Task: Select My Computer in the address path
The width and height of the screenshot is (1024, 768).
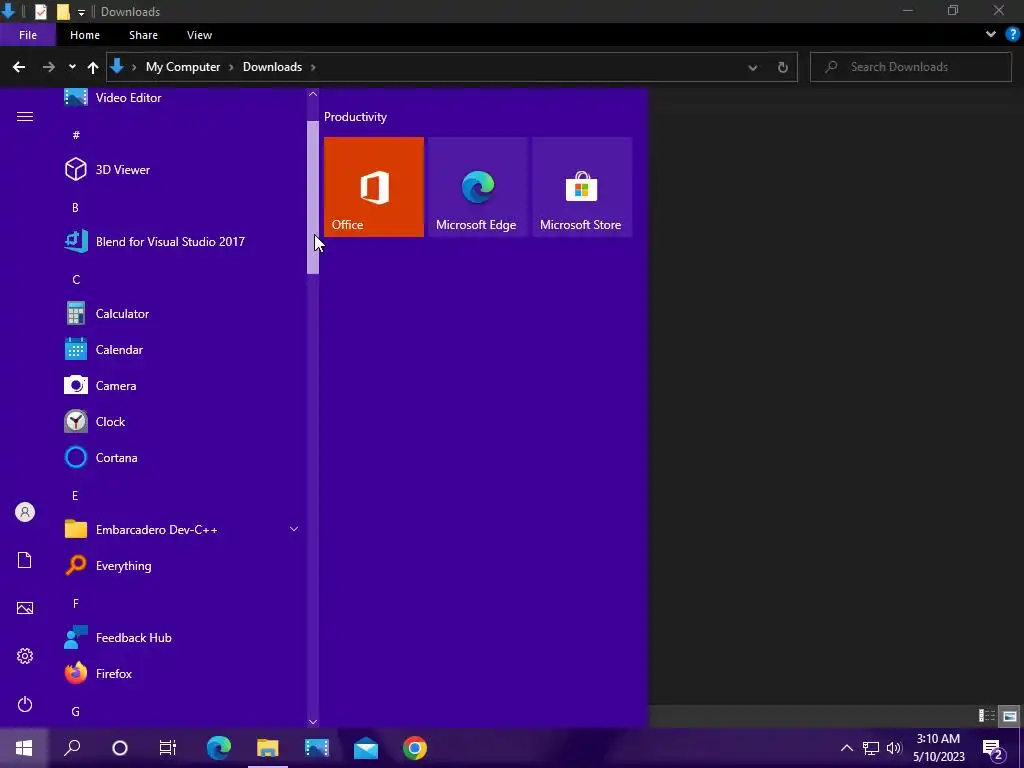Action: point(183,67)
